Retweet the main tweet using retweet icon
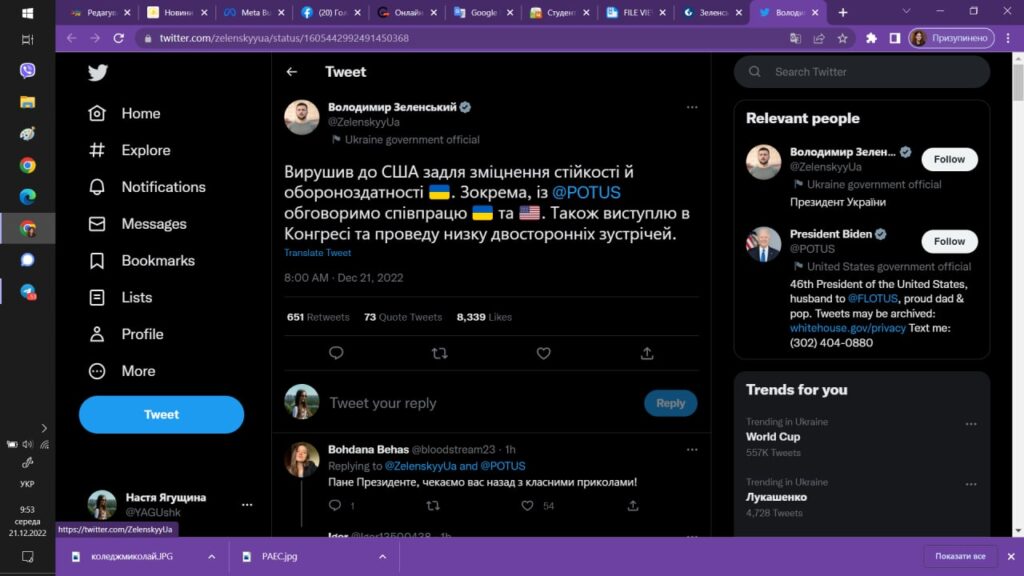This screenshot has height=576, width=1024. (x=439, y=353)
